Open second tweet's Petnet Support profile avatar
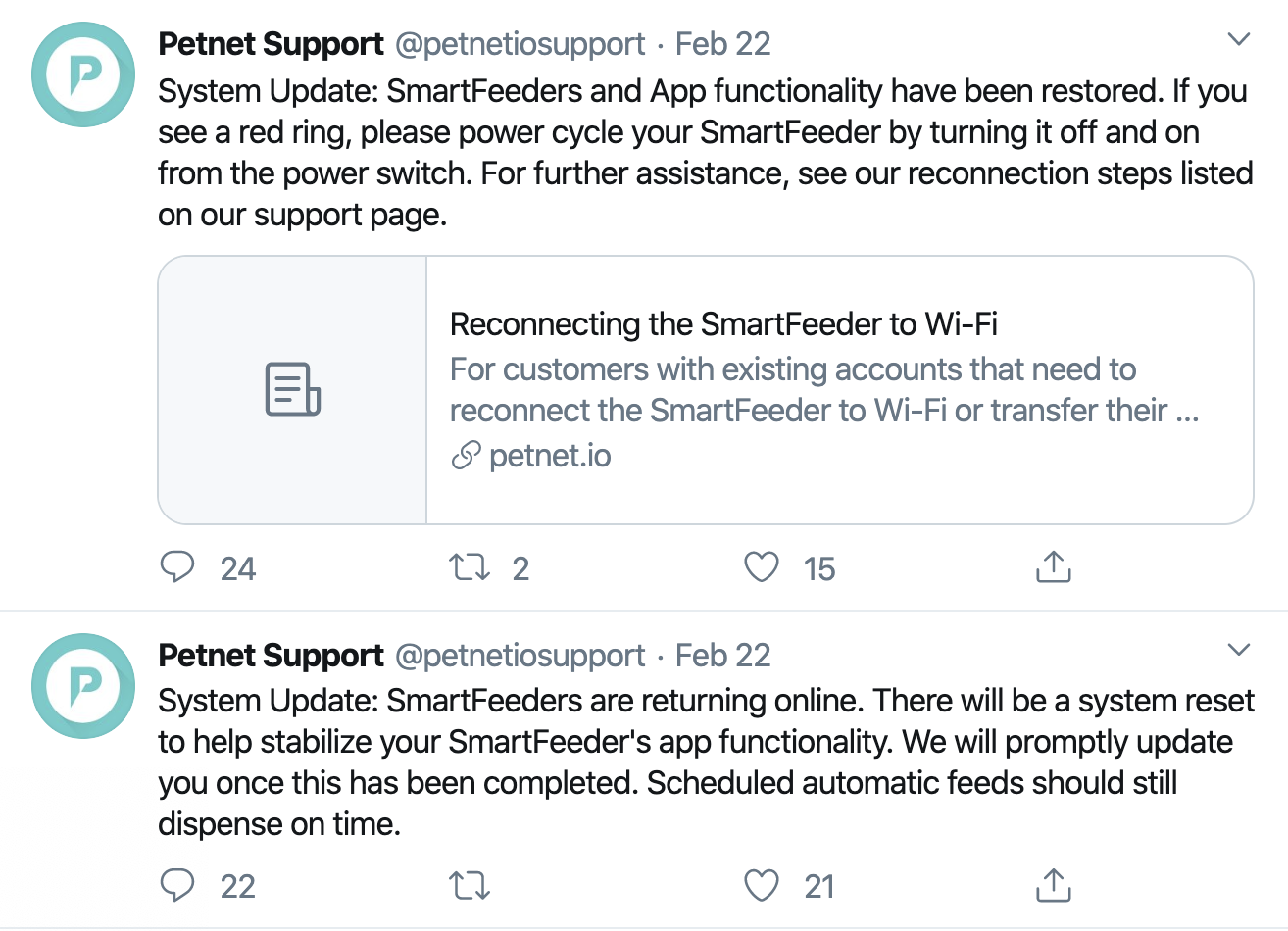The image size is (1288, 931). [x=83, y=685]
